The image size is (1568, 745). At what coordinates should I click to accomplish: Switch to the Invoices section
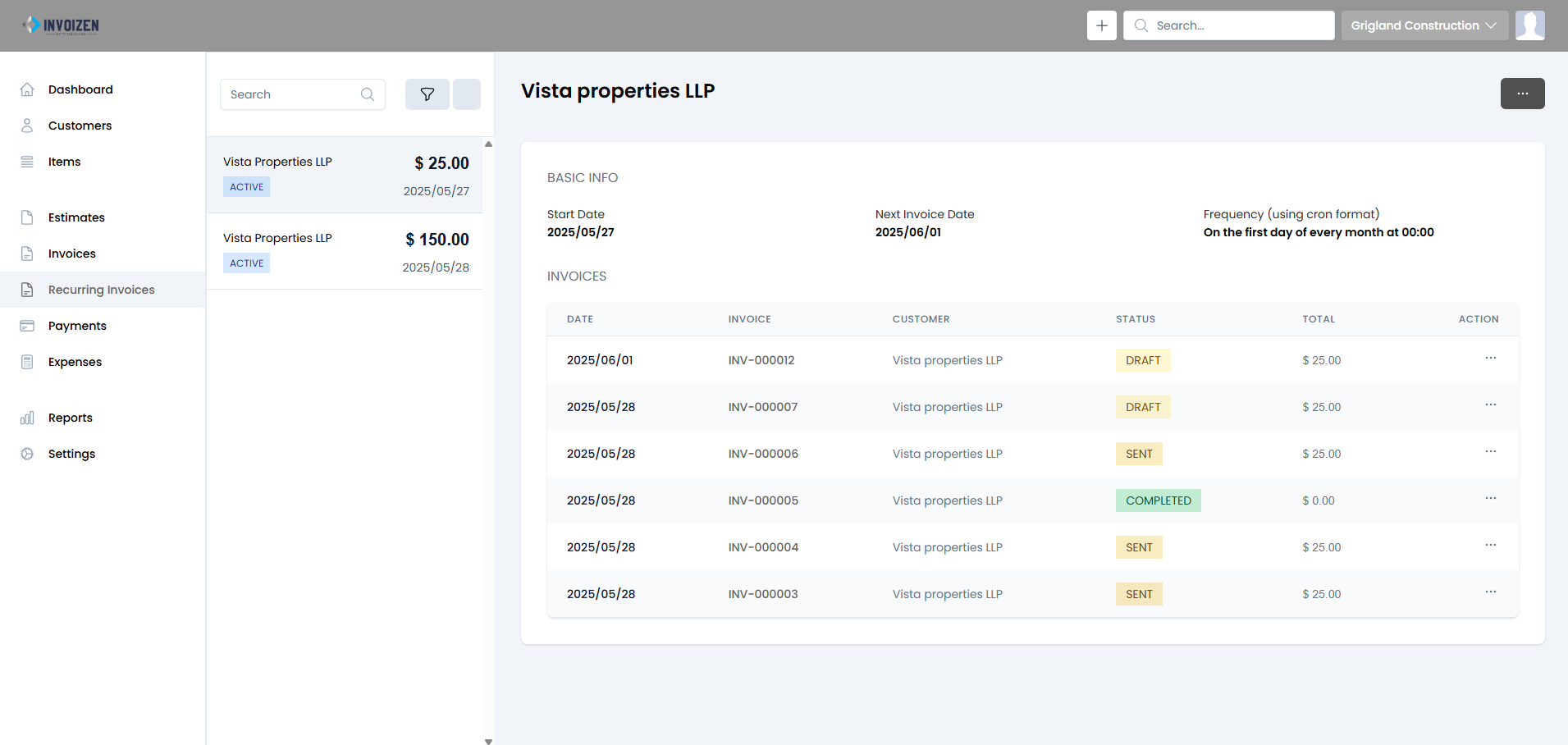coord(71,253)
